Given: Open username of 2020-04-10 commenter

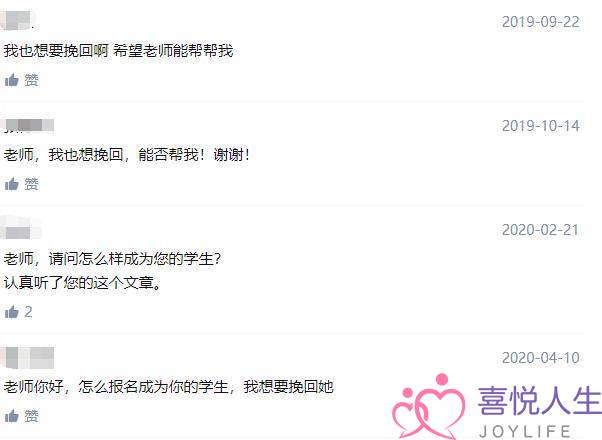Looking at the screenshot, I should click(x=28, y=357).
